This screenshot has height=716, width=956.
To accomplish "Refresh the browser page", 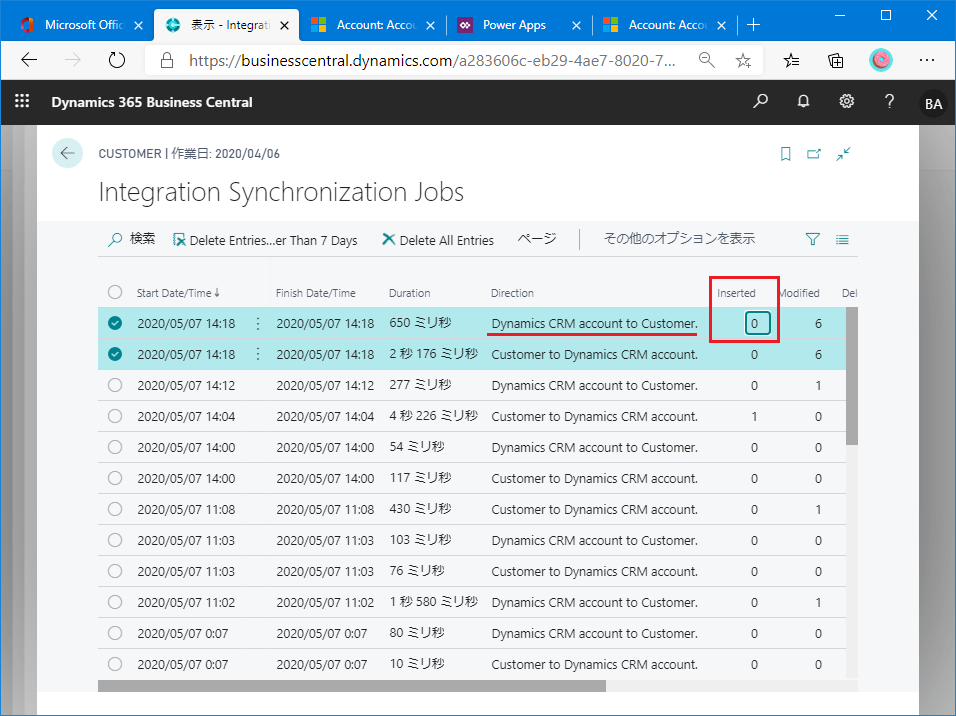I will point(116,60).
